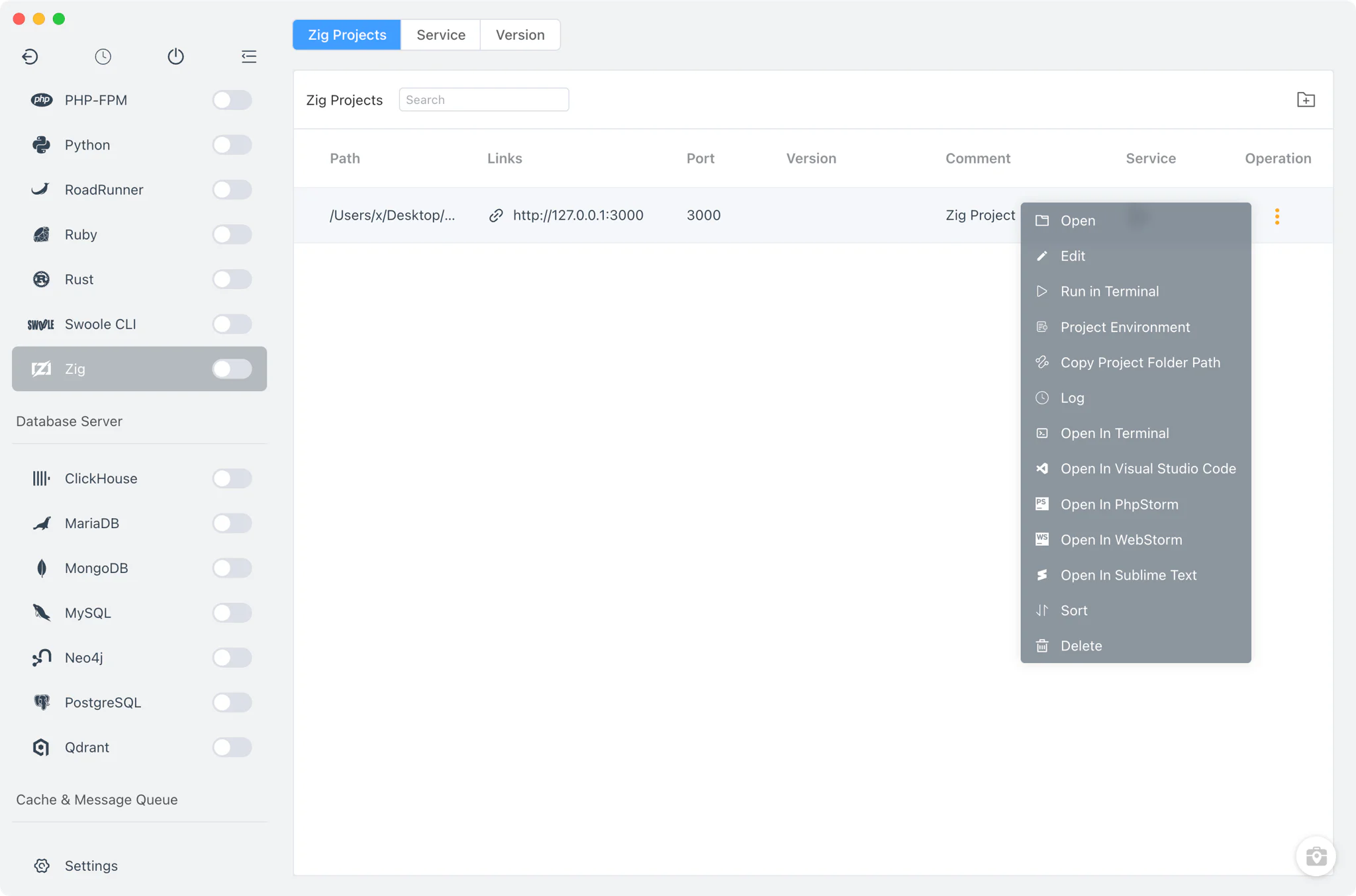Select the Neo4j icon
The height and width of the screenshot is (896, 1356).
pos(41,658)
